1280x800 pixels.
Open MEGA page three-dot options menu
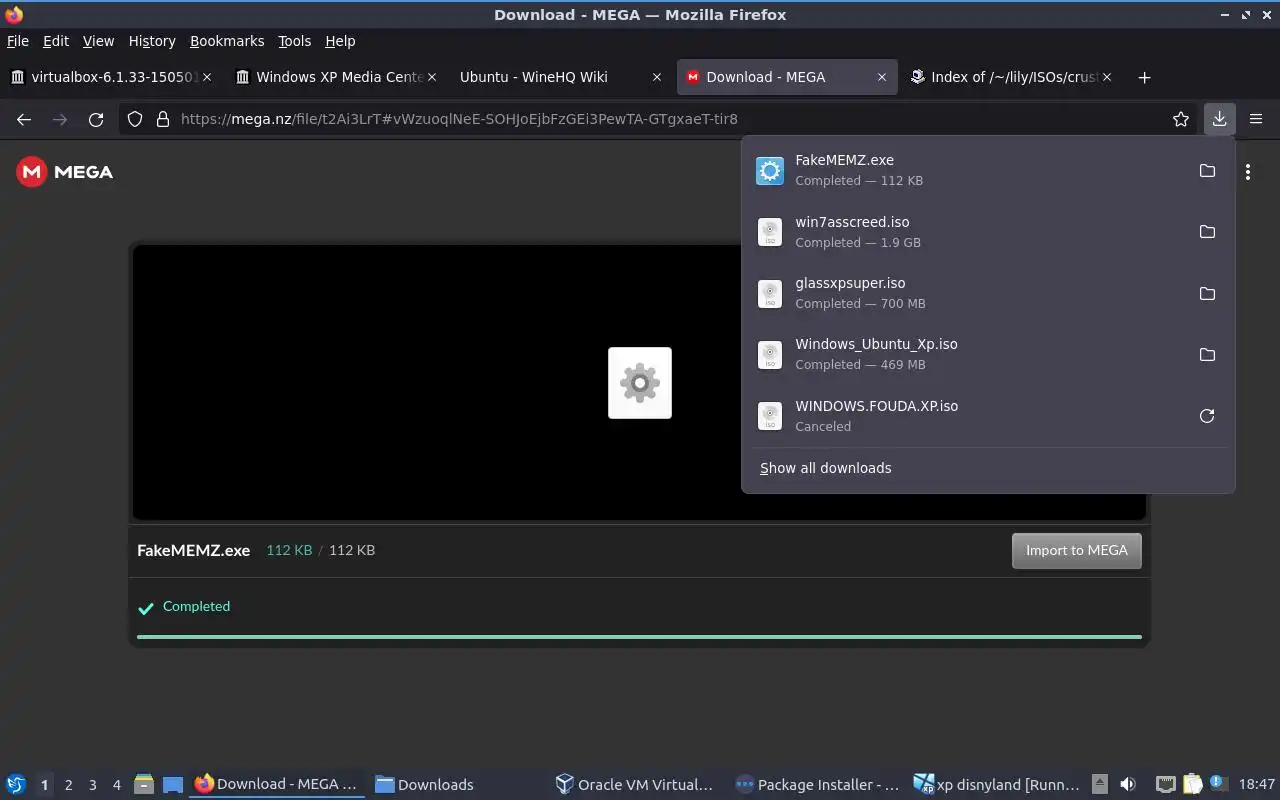(1248, 172)
